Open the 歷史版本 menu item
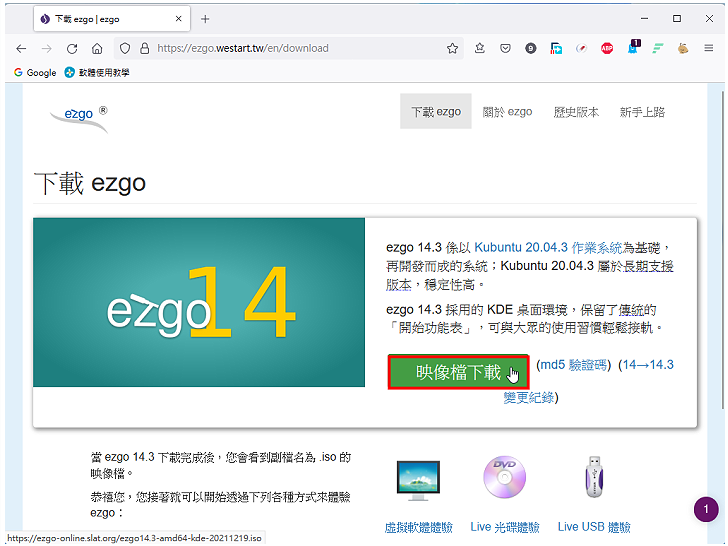728x546 pixels. [x=576, y=112]
